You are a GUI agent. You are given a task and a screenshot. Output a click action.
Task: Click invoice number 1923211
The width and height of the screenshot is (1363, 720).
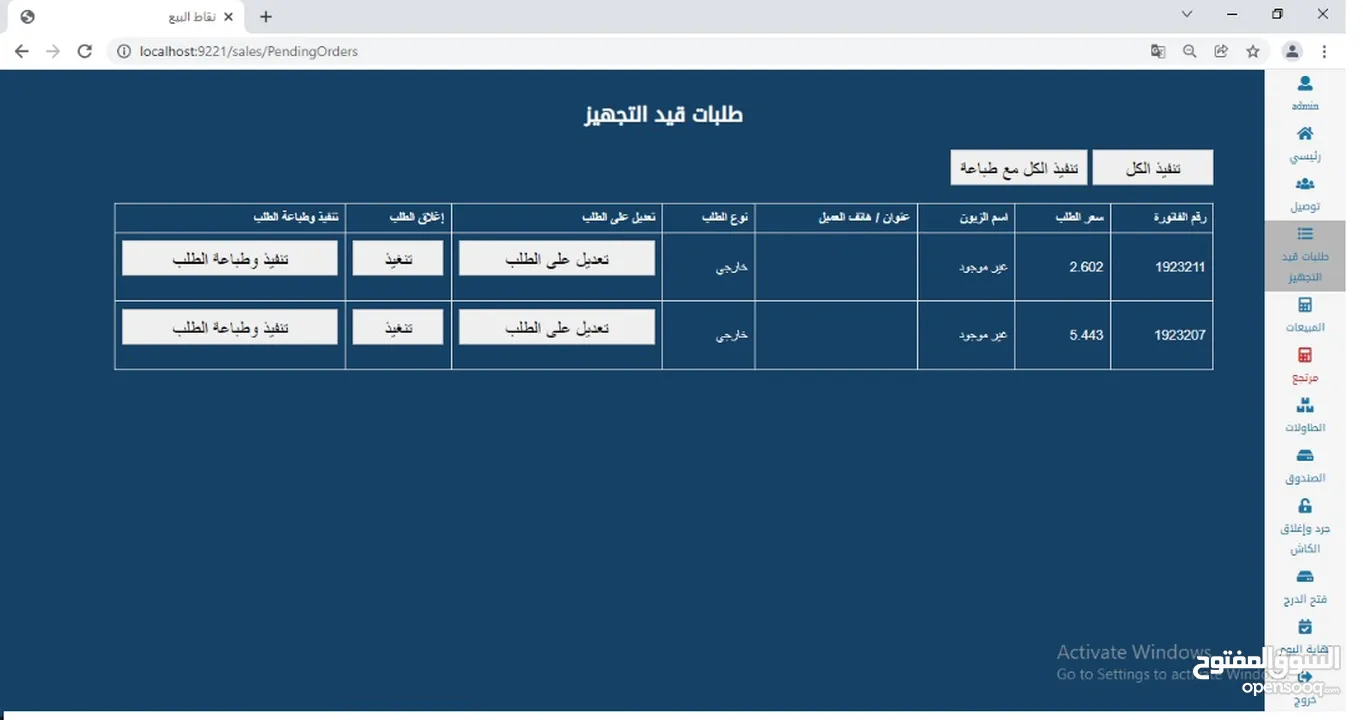(1180, 267)
